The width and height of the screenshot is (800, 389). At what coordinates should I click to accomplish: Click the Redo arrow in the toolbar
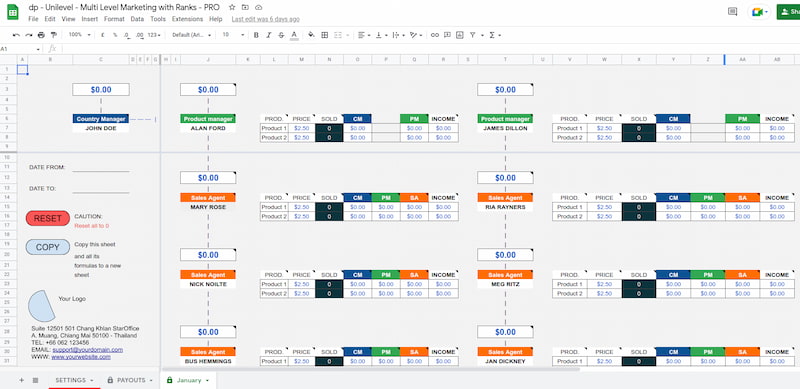[x=29, y=35]
